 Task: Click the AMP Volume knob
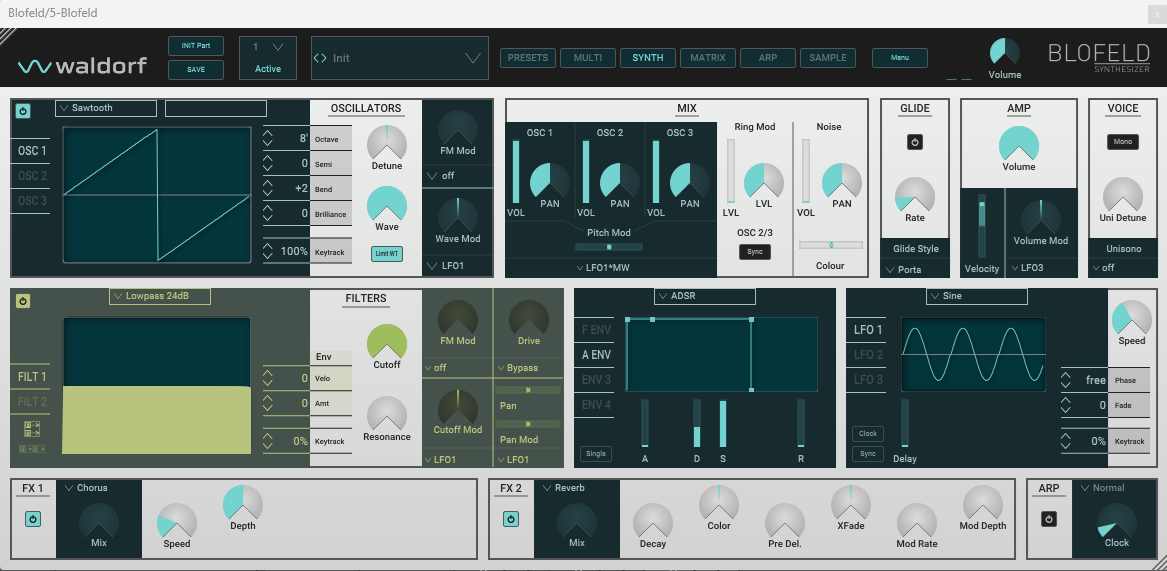[1019, 144]
